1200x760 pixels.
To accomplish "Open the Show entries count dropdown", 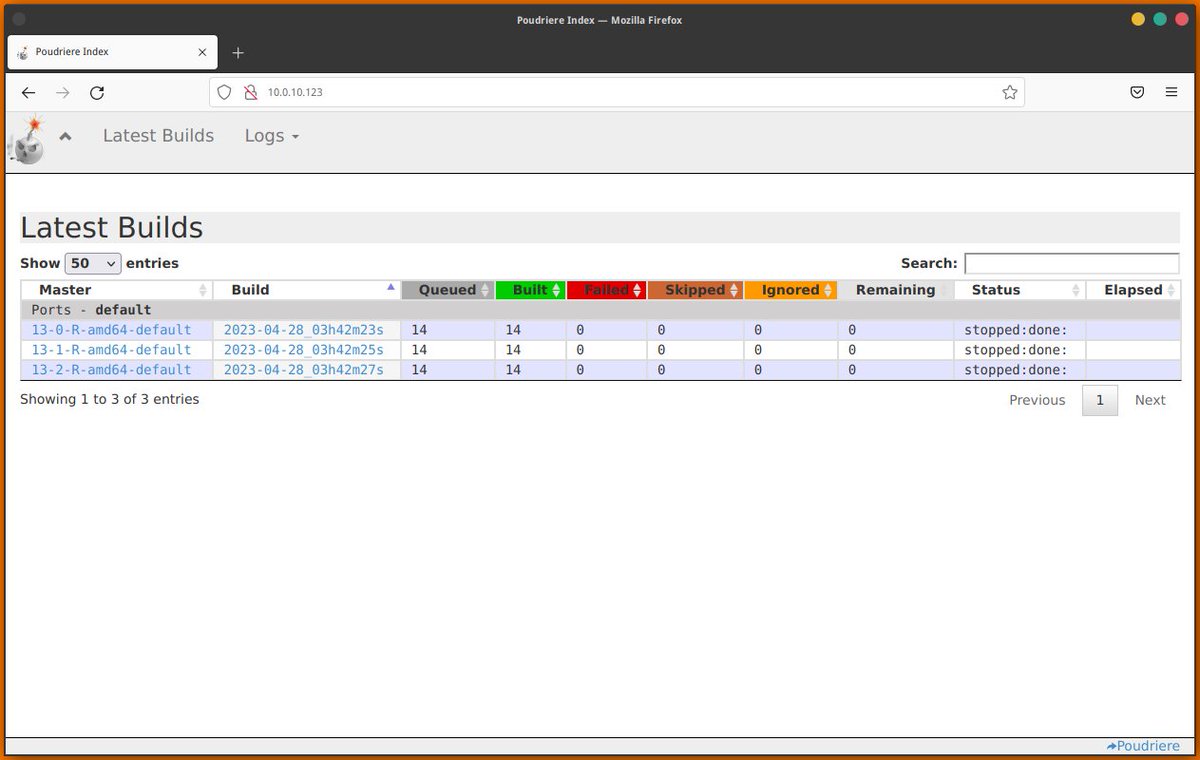I will tap(93, 264).
